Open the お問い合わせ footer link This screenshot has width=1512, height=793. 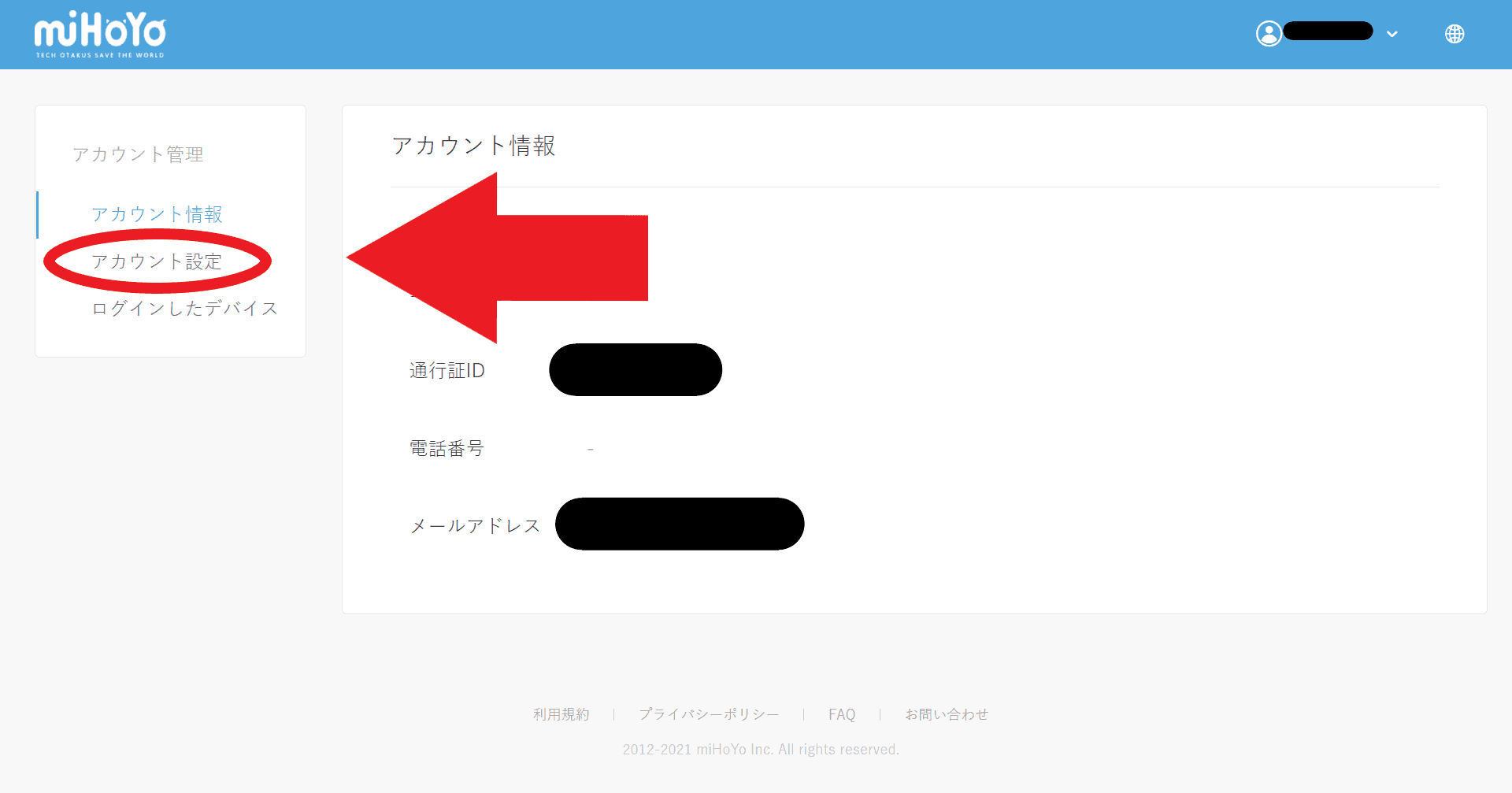(x=947, y=714)
